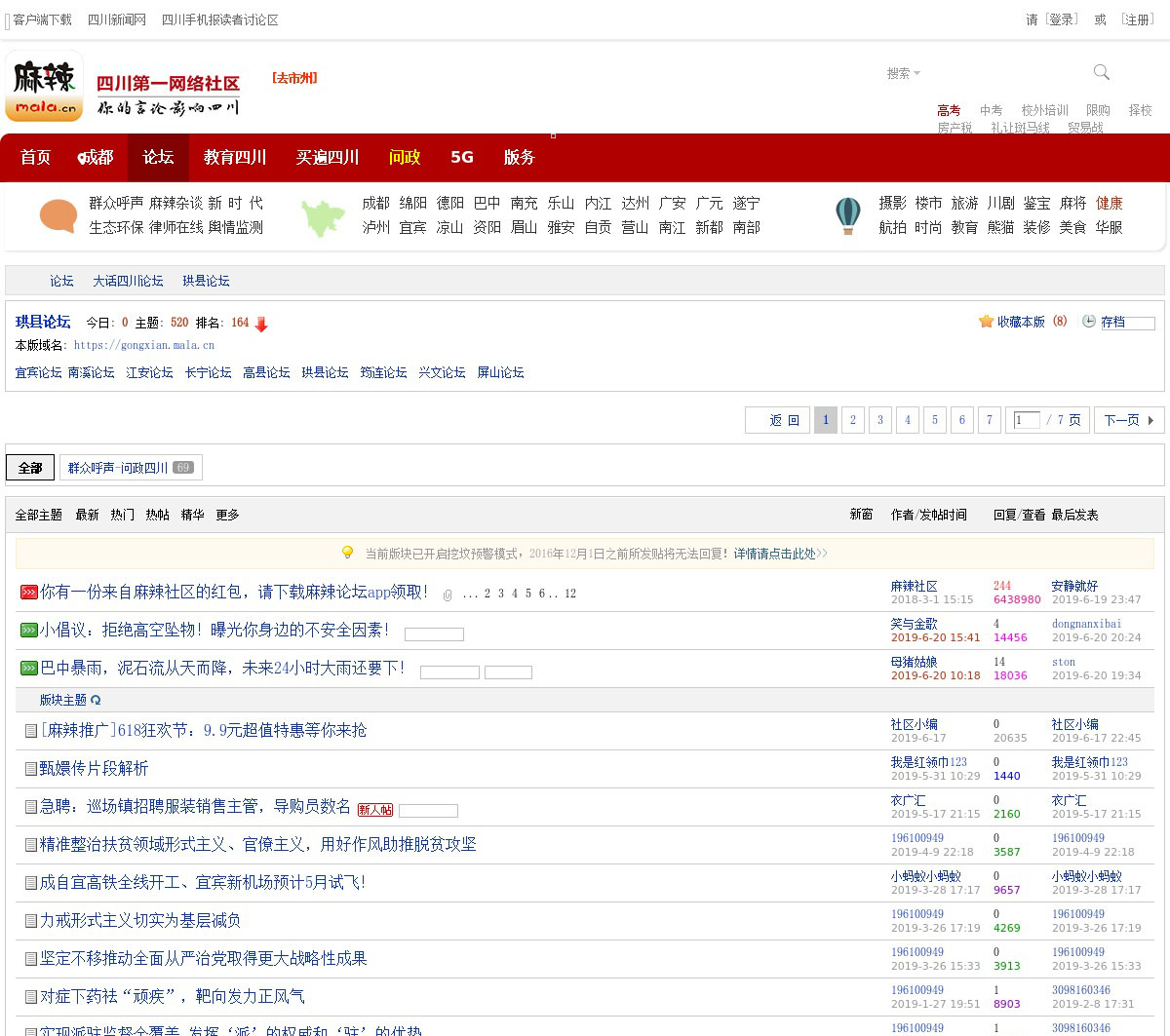
Task: Click the page number input box
Action: point(1026,420)
